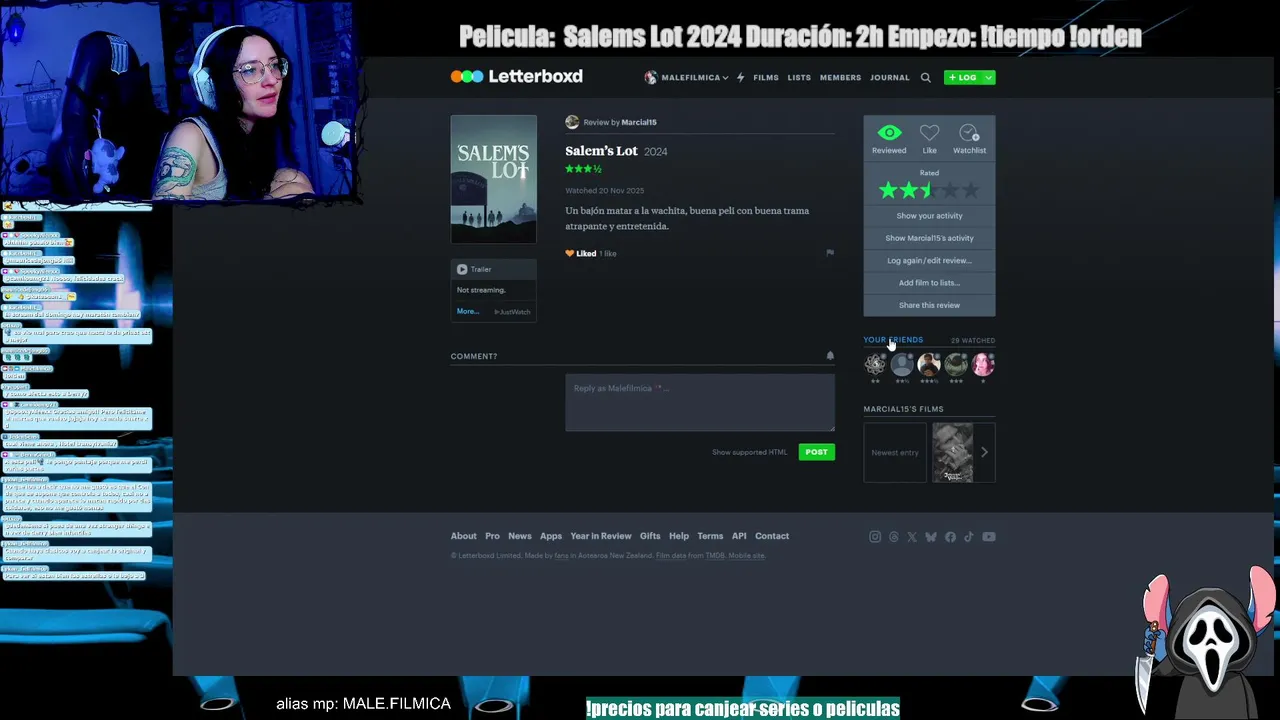Open the fifth friend avatar with pink picture
The height and width of the screenshot is (720, 1280).
983,364
